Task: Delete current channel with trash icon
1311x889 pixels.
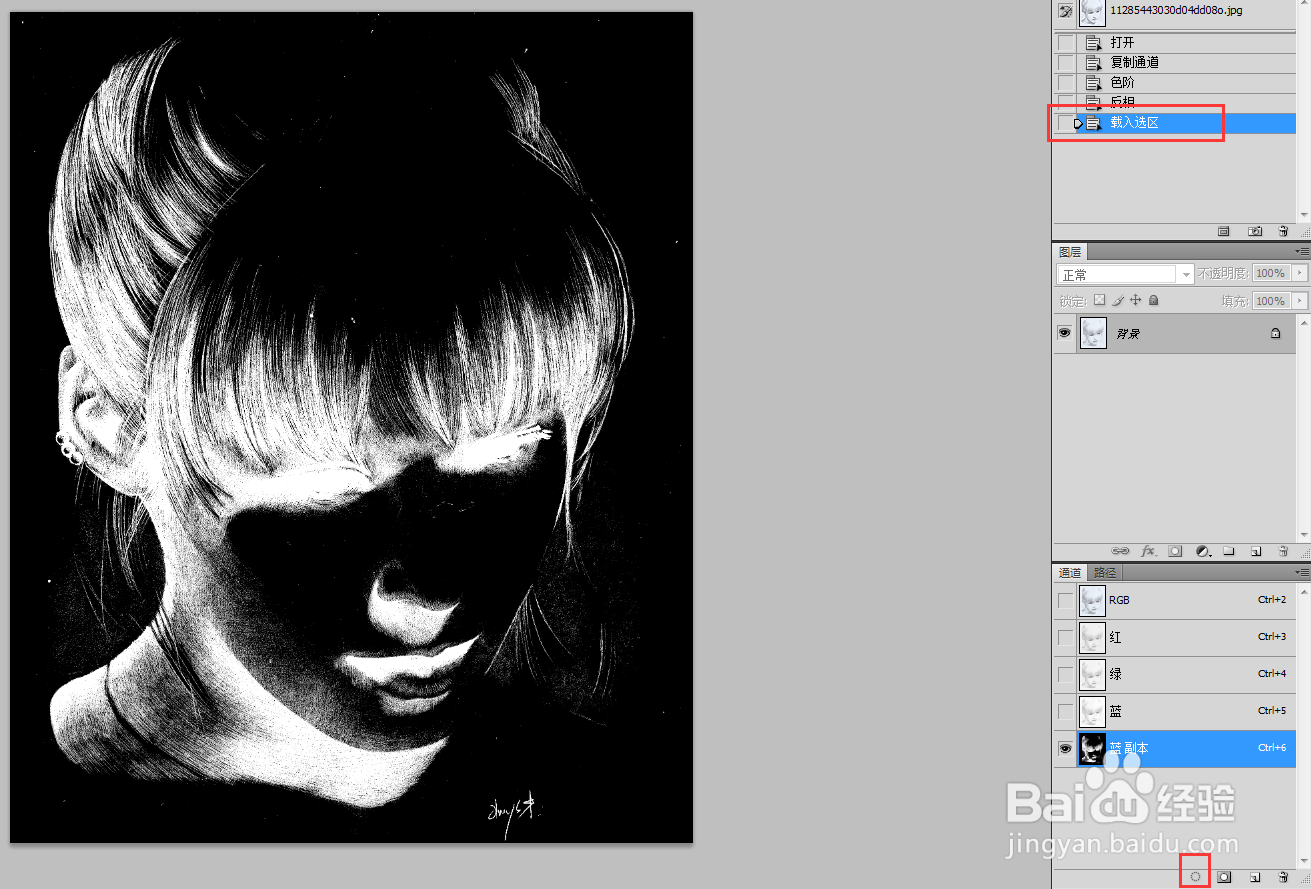Action: 1283,877
